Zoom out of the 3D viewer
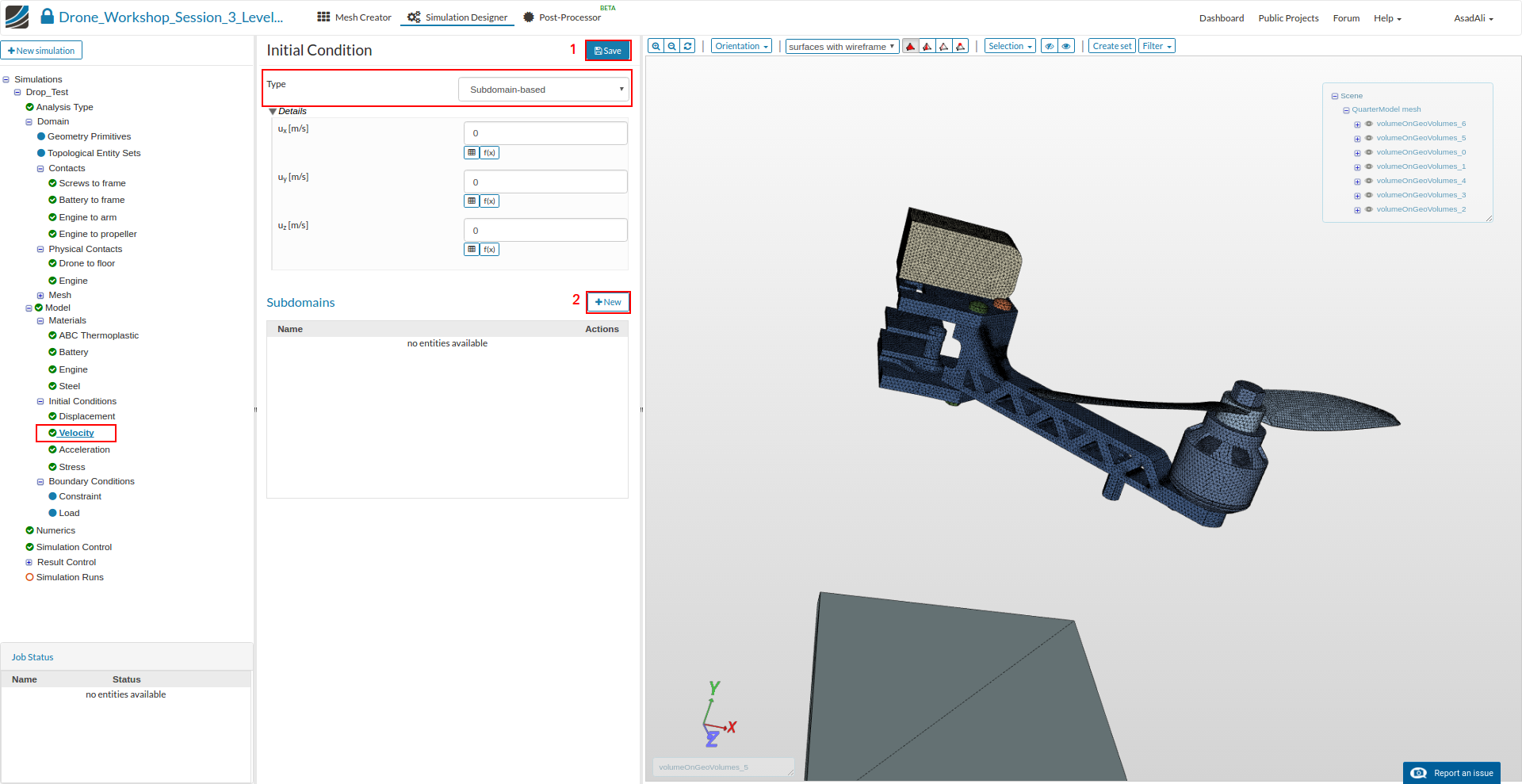Image resolution: width=1522 pixels, height=784 pixels. (x=672, y=46)
